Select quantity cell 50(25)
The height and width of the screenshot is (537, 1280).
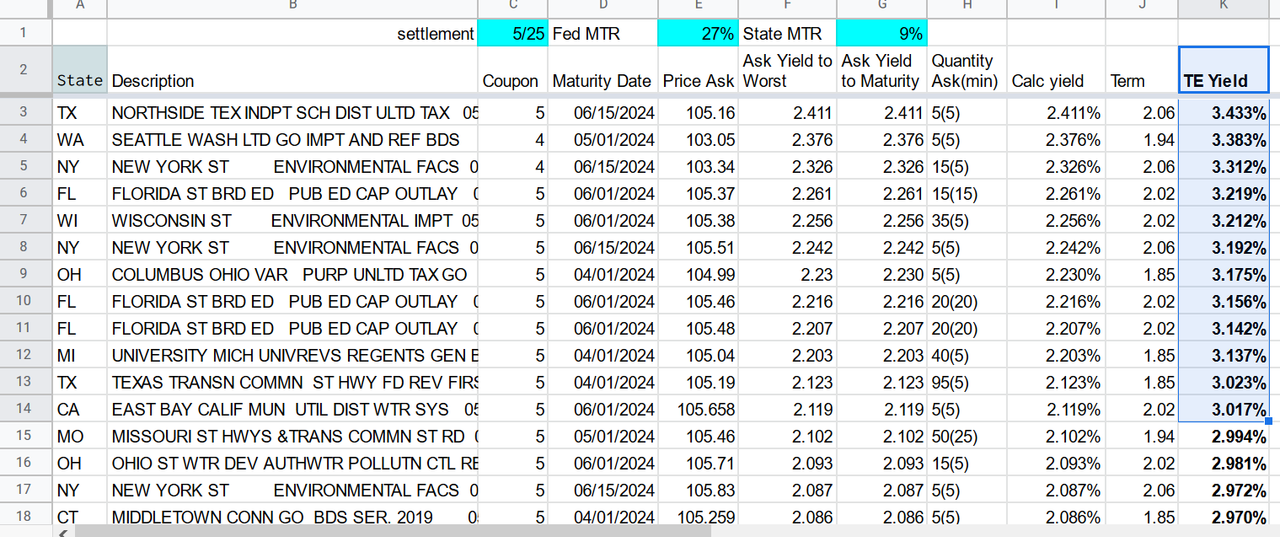click(x=966, y=436)
